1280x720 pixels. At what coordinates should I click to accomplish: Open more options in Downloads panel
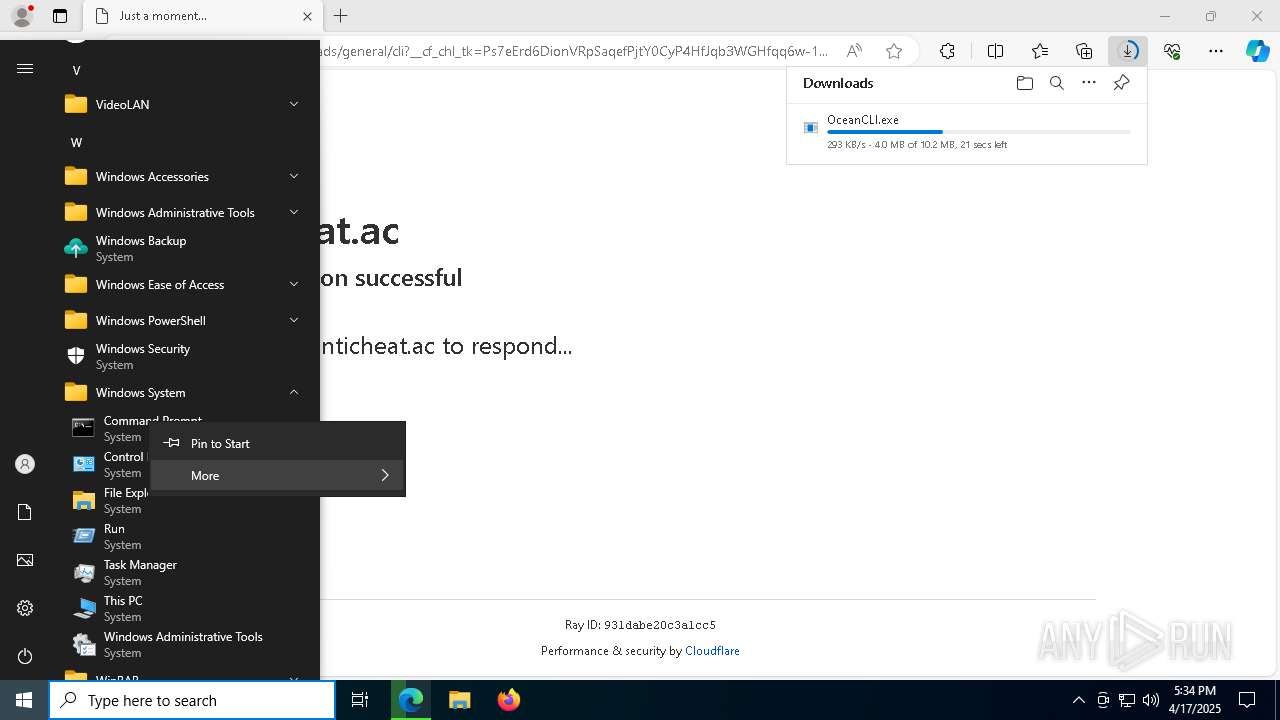pyautogui.click(x=1089, y=83)
